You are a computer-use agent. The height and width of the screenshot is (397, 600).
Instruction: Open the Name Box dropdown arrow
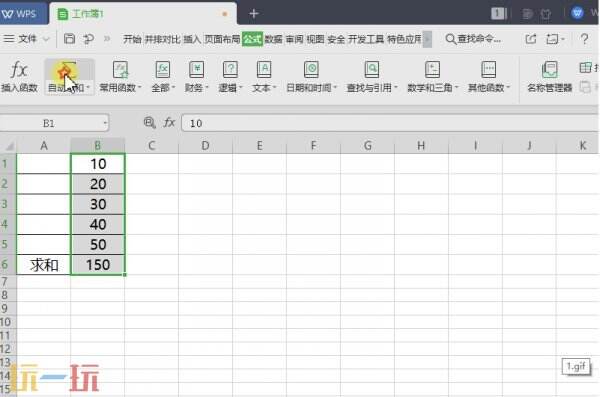(x=105, y=123)
